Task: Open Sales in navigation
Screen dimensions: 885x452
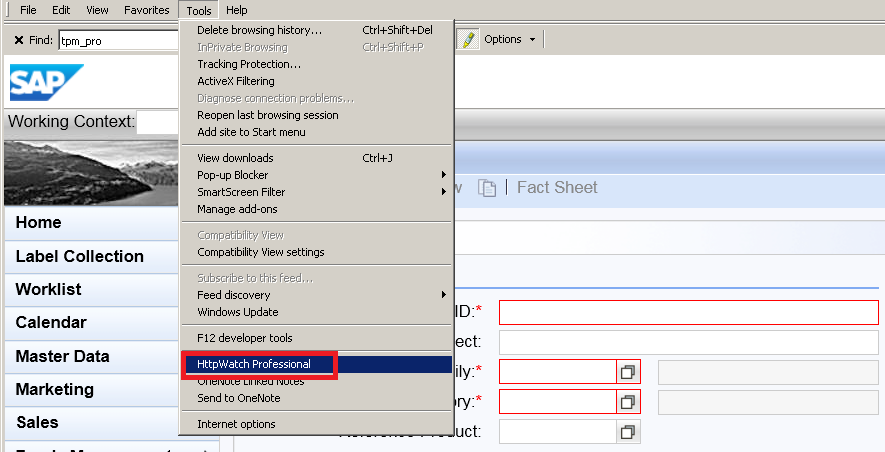Action: [x=91, y=423]
